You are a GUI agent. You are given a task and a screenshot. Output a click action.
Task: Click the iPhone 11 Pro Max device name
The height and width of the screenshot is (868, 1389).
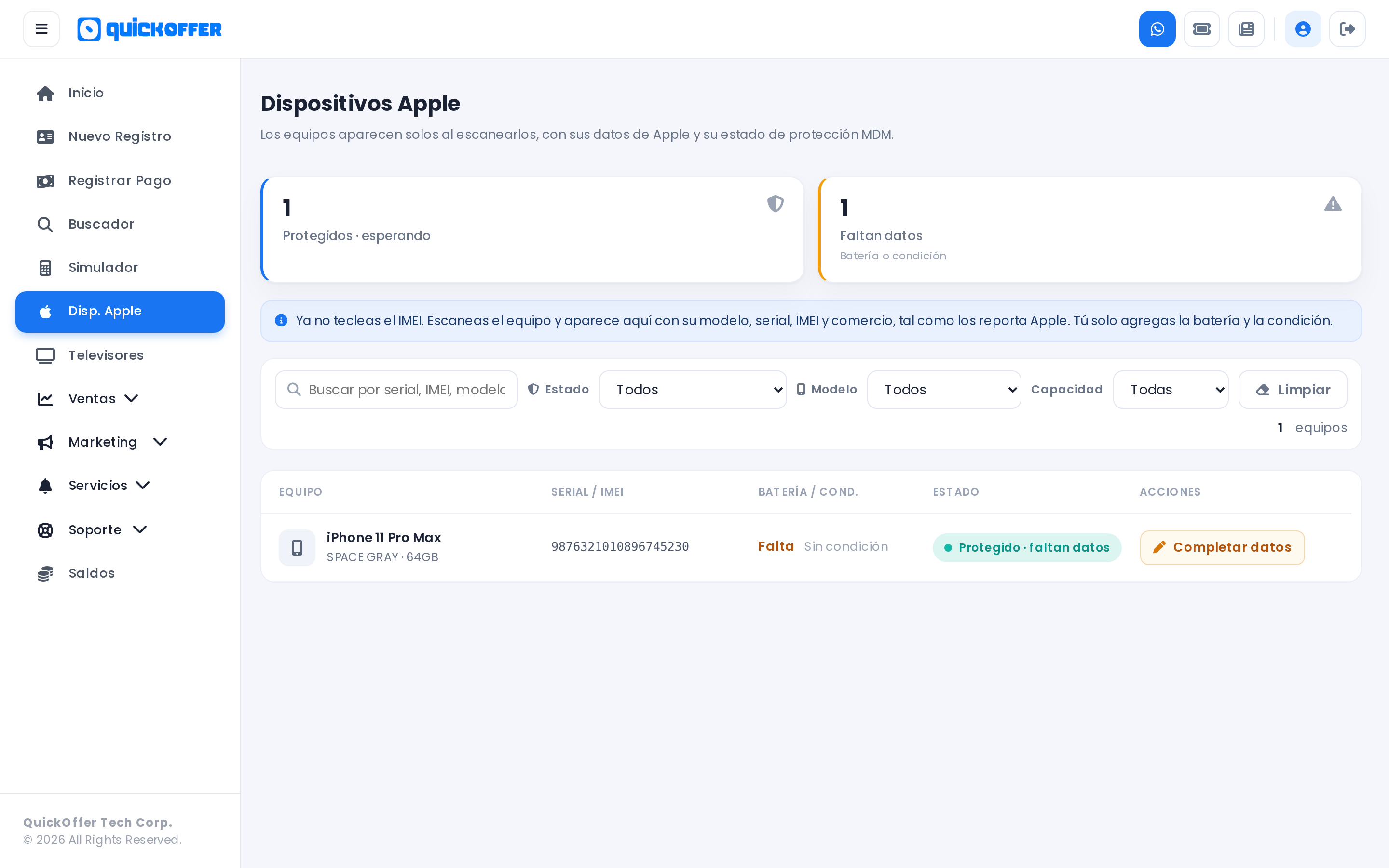click(x=384, y=537)
